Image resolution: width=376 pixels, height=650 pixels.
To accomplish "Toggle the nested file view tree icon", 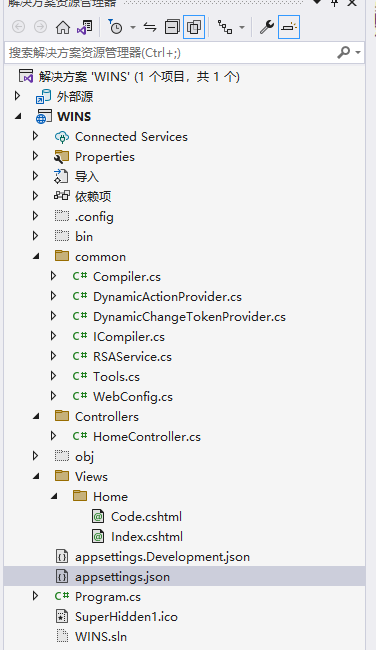I will coord(225,27).
